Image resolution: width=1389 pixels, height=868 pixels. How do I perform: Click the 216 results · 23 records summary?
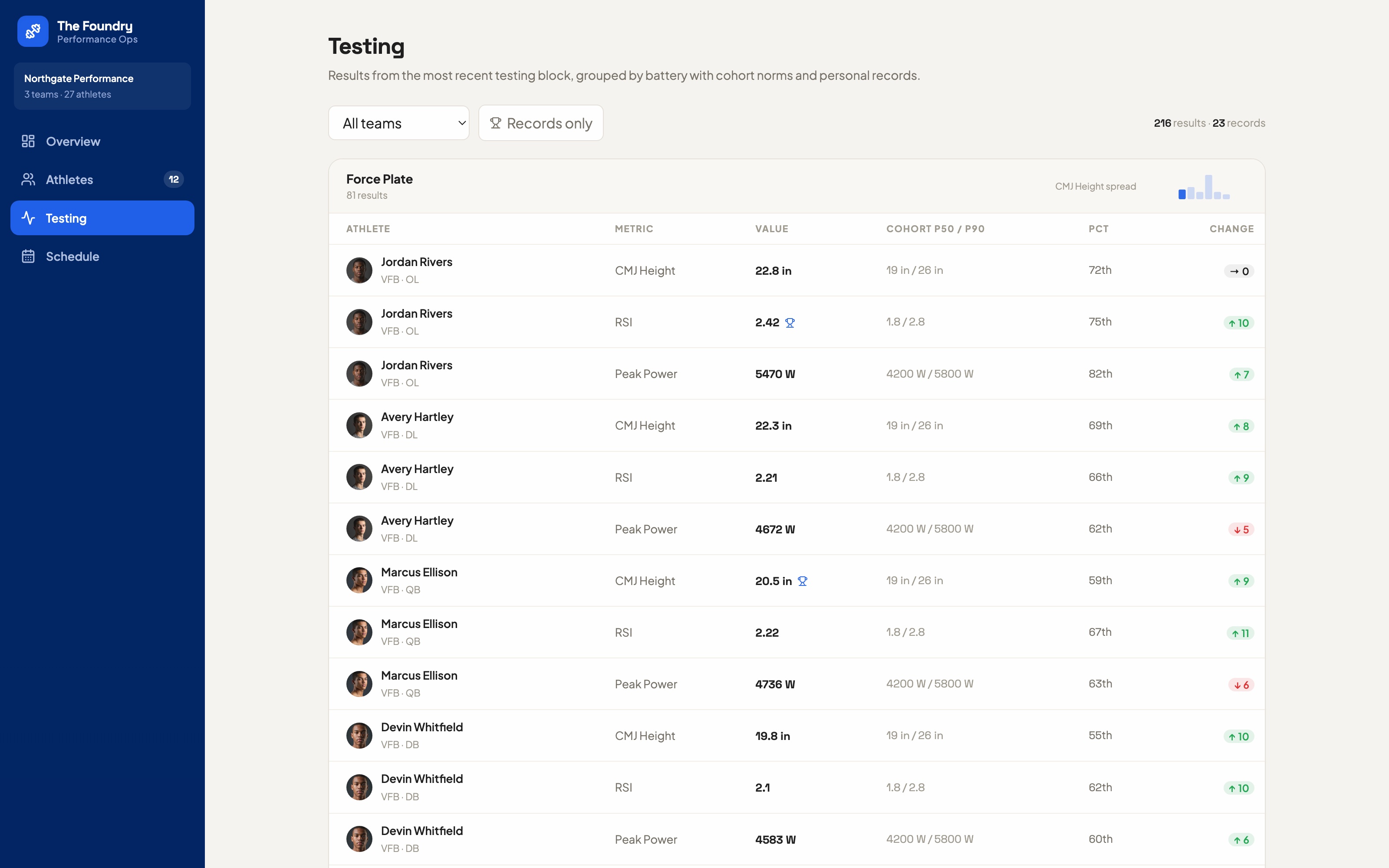[x=1209, y=123]
